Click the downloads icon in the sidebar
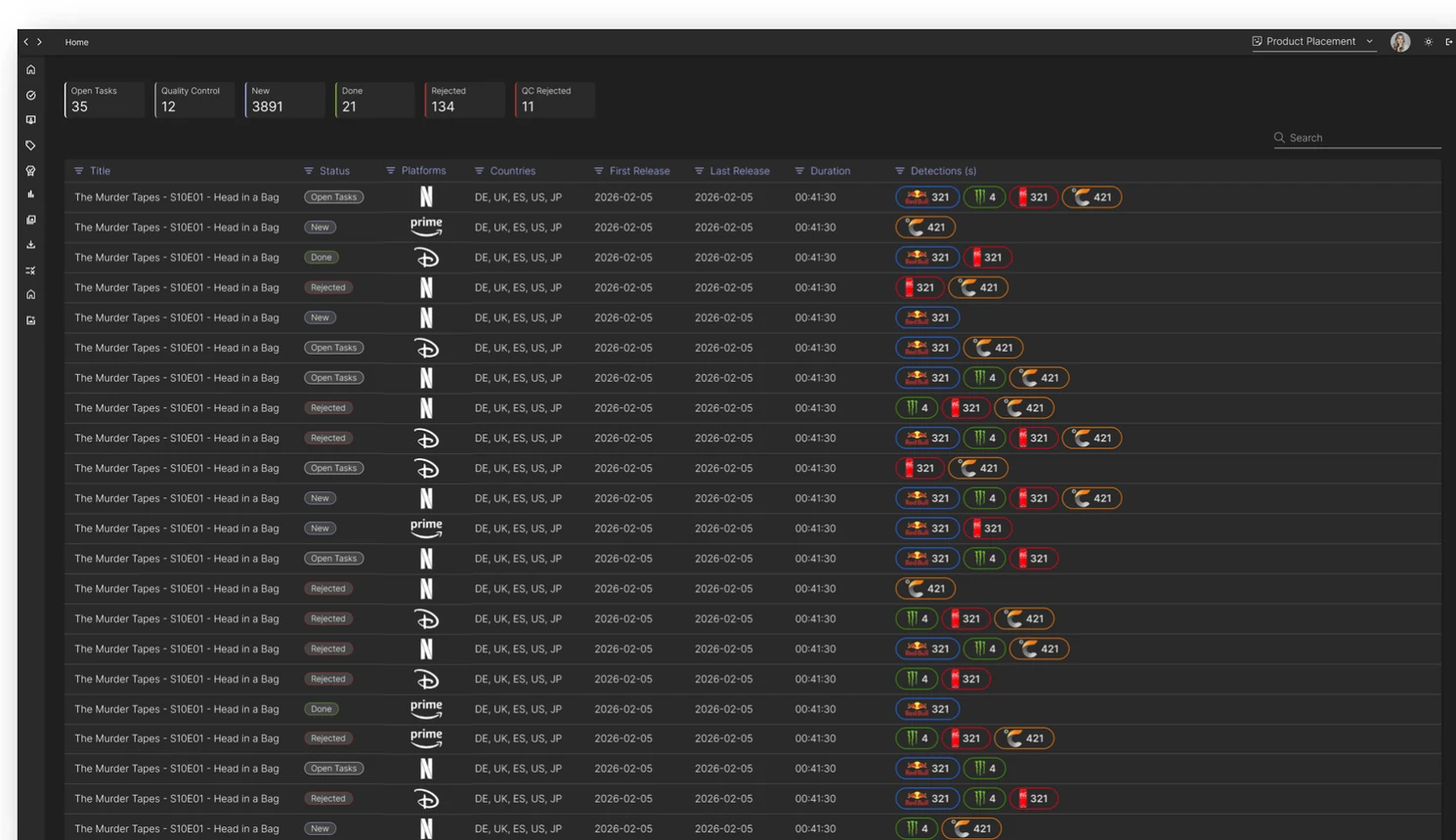Screen dimensions: 1456x840 point(30,245)
